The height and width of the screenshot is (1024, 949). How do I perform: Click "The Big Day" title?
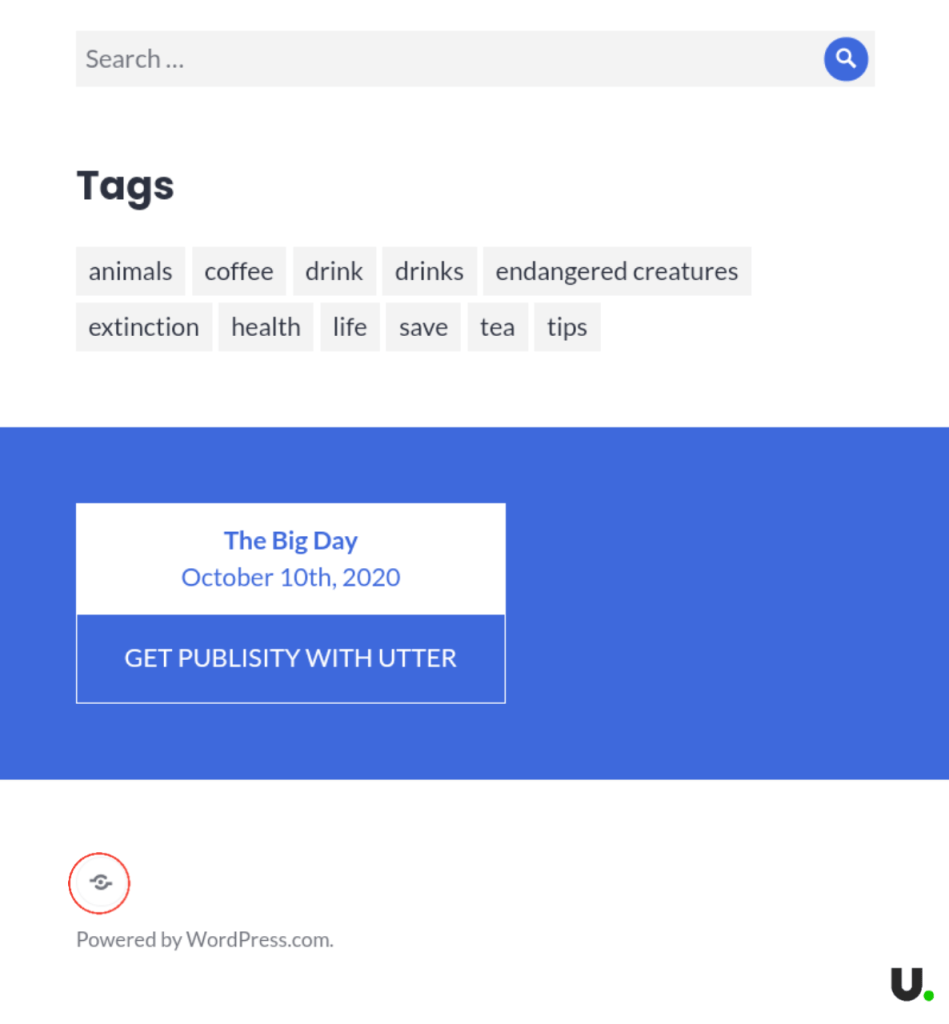point(291,541)
